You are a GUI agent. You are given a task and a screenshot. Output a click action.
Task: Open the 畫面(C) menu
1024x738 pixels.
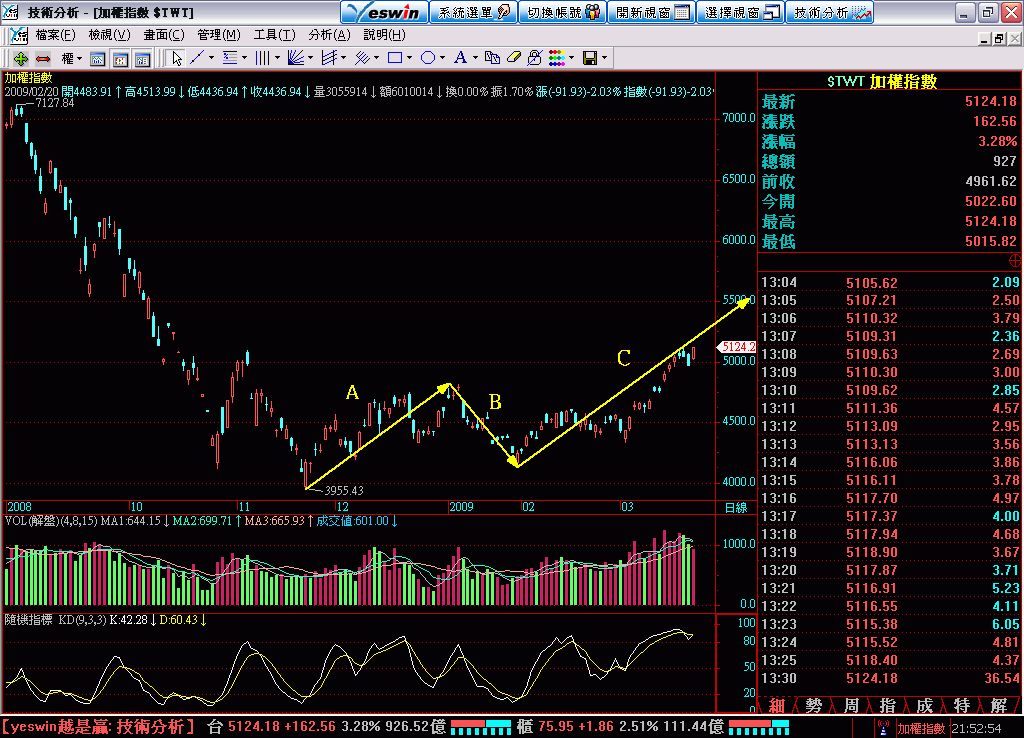pos(164,35)
